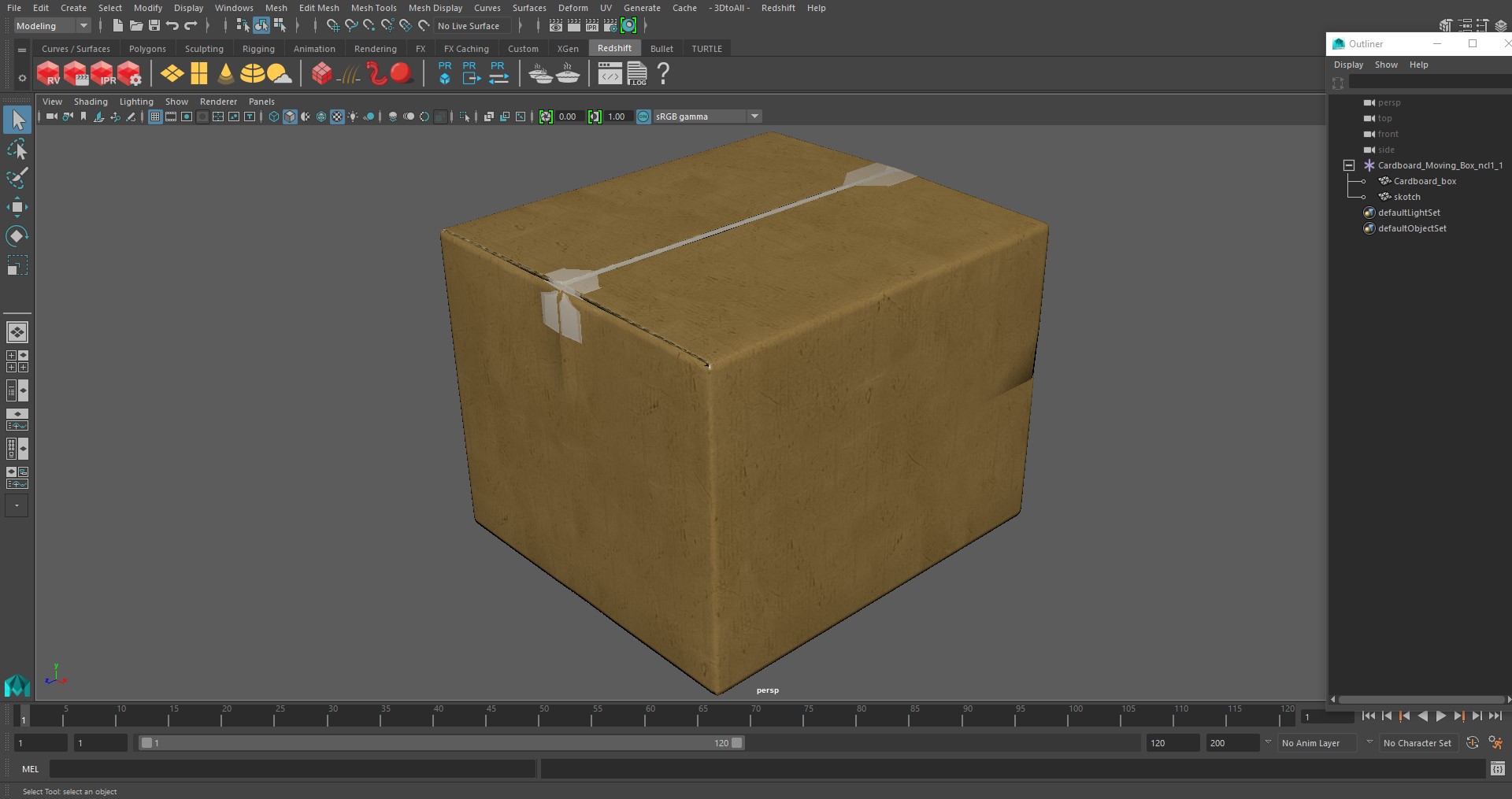Screen dimensions: 1512x799
Task: Toggle textured display checker icon
Action: (337, 117)
